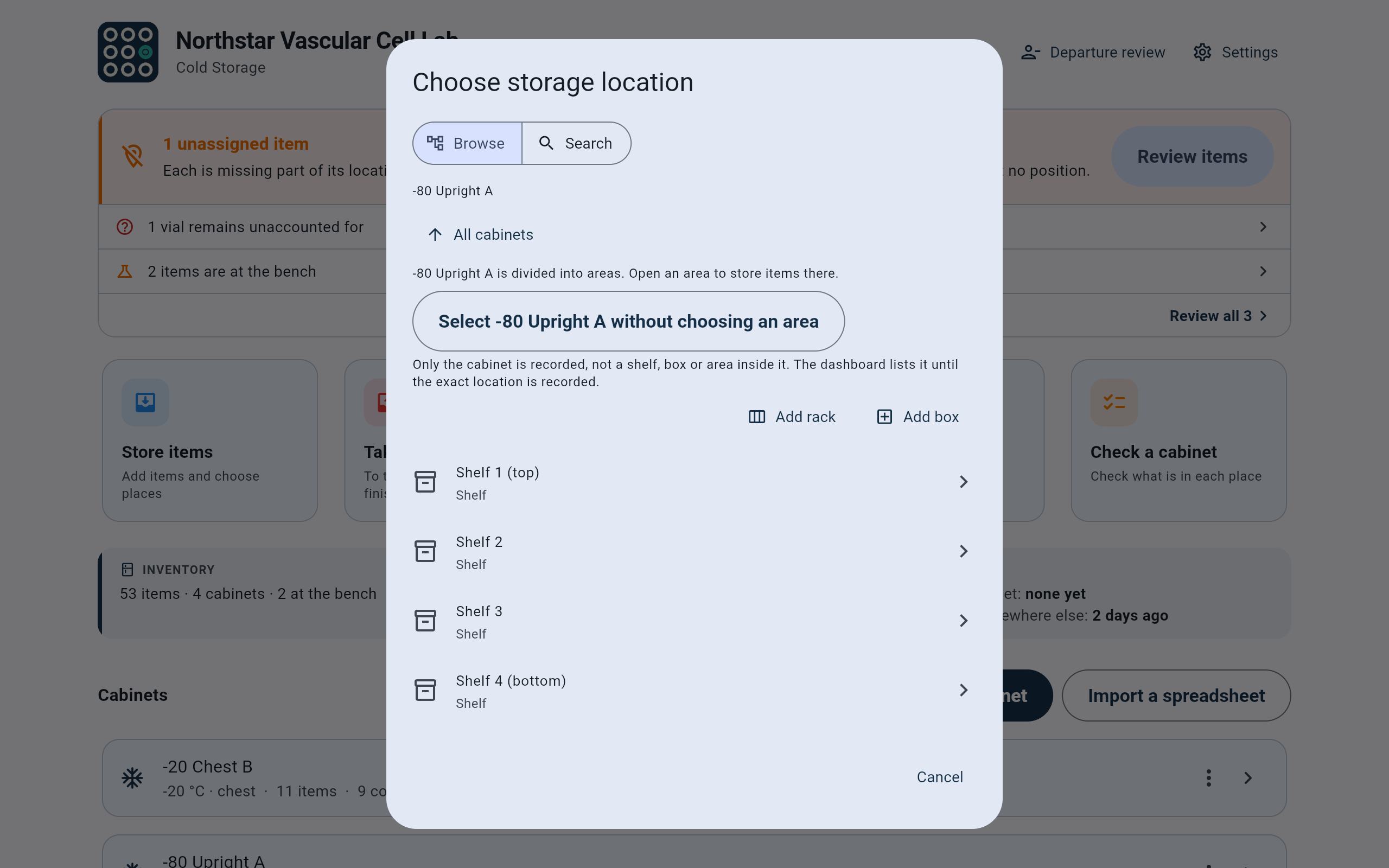Open -20 Chest B three-dot menu

(1209, 778)
